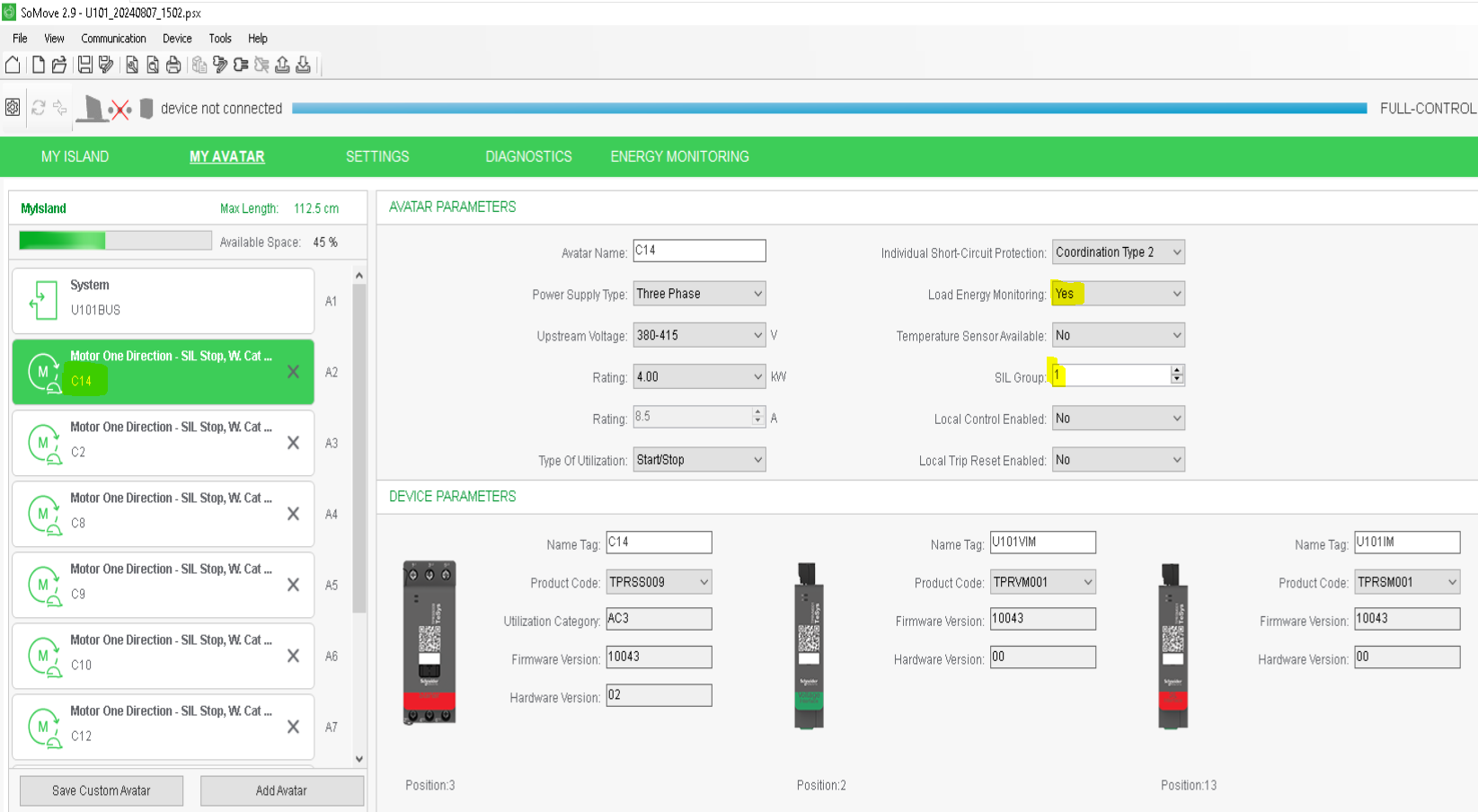The image size is (1478, 812).
Task: Open the Communication menu
Action: [113, 39]
